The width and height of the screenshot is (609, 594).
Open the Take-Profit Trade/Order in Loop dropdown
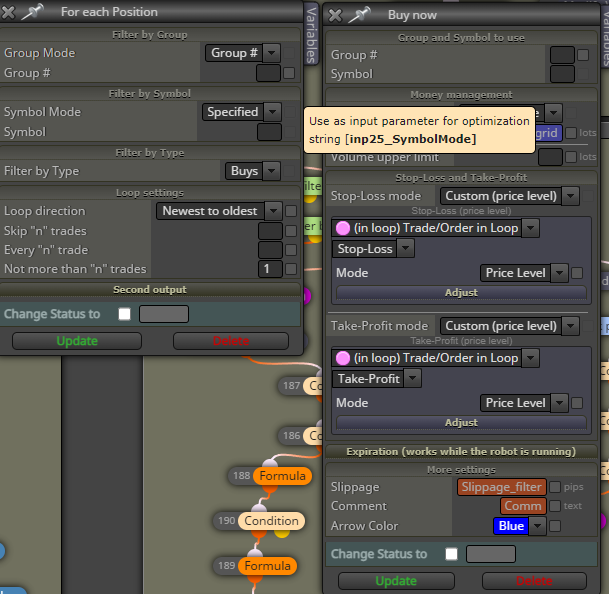tap(531, 358)
